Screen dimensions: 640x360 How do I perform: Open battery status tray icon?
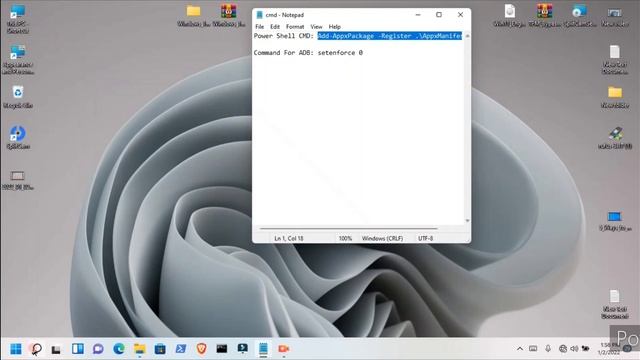click(x=586, y=349)
